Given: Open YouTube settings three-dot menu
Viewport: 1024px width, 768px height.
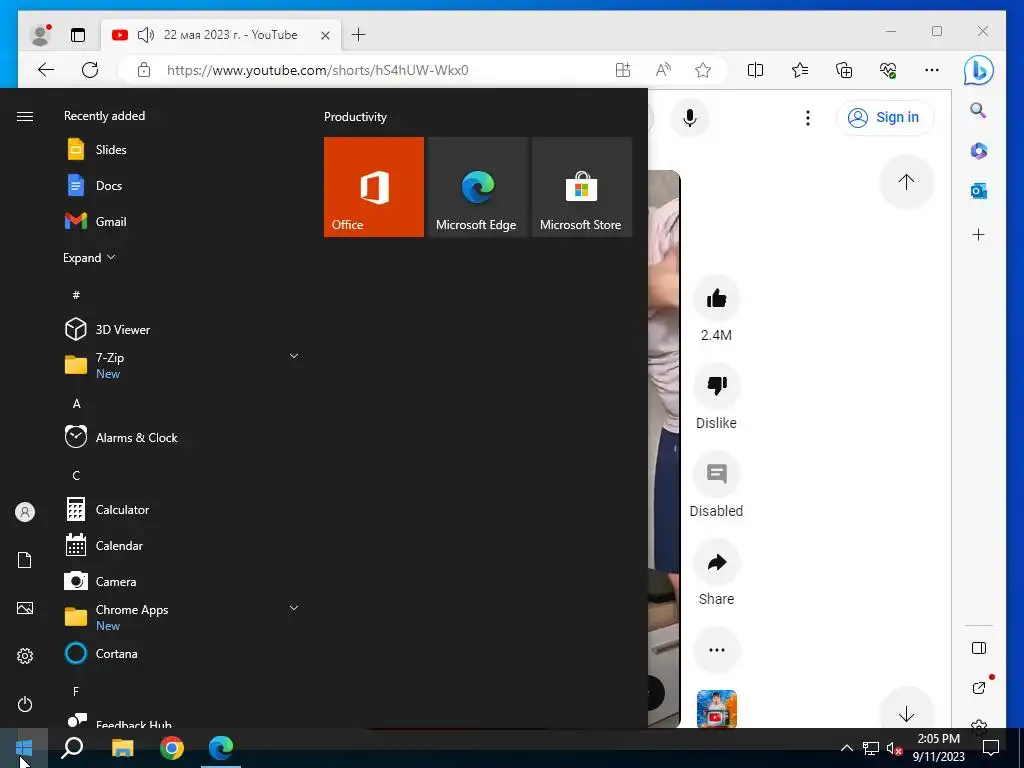Looking at the screenshot, I should [x=808, y=118].
